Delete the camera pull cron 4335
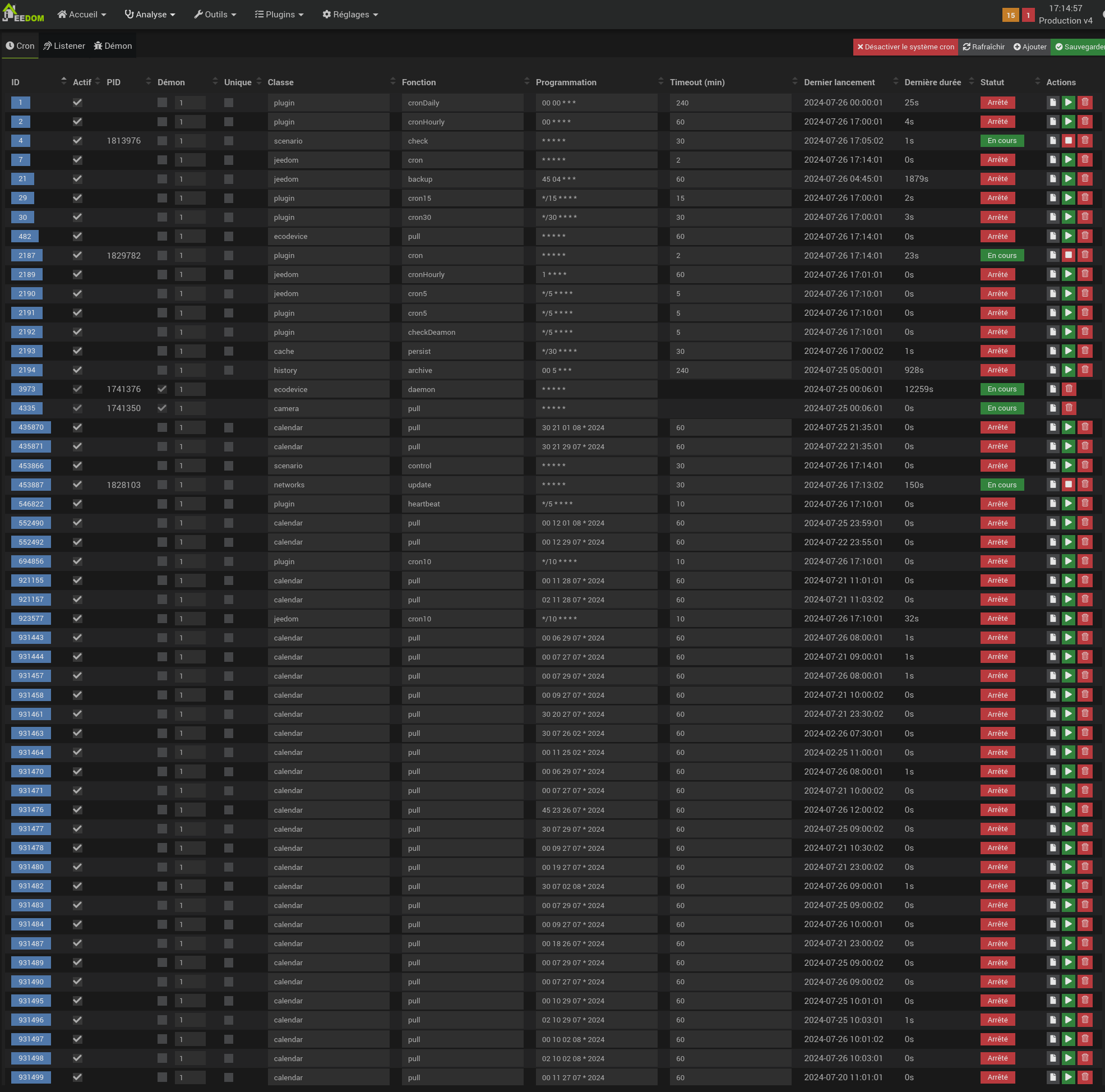The height and width of the screenshot is (1092, 1105). point(1069,408)
